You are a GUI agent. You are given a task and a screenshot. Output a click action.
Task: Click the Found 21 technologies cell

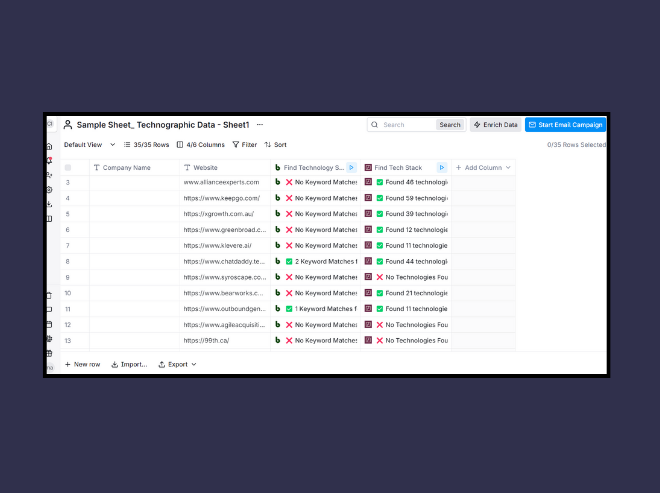[x=406, y=293]
